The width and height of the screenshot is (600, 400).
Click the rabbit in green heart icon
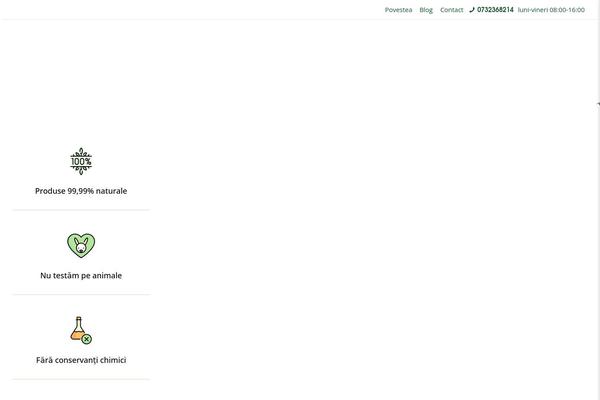click(x=81, y=246)
